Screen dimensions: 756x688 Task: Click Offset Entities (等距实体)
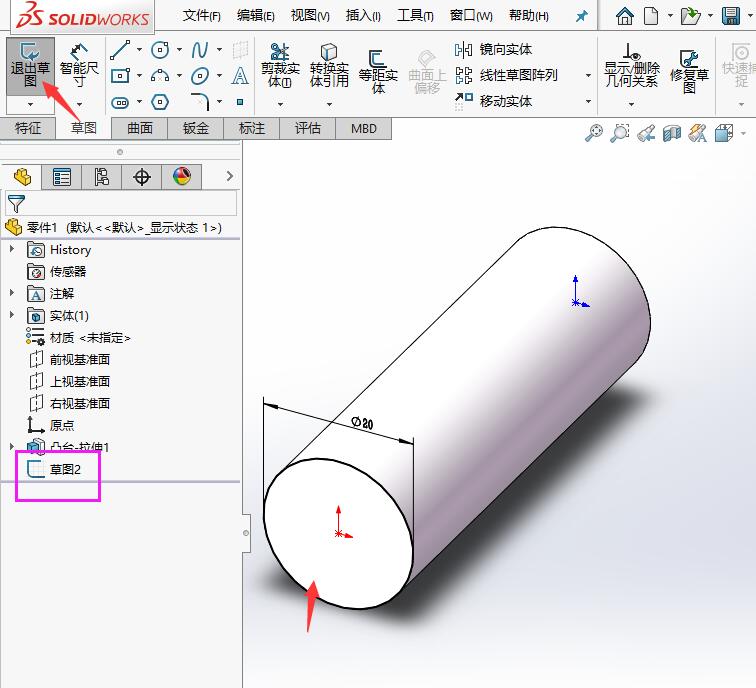coord(378,71)
